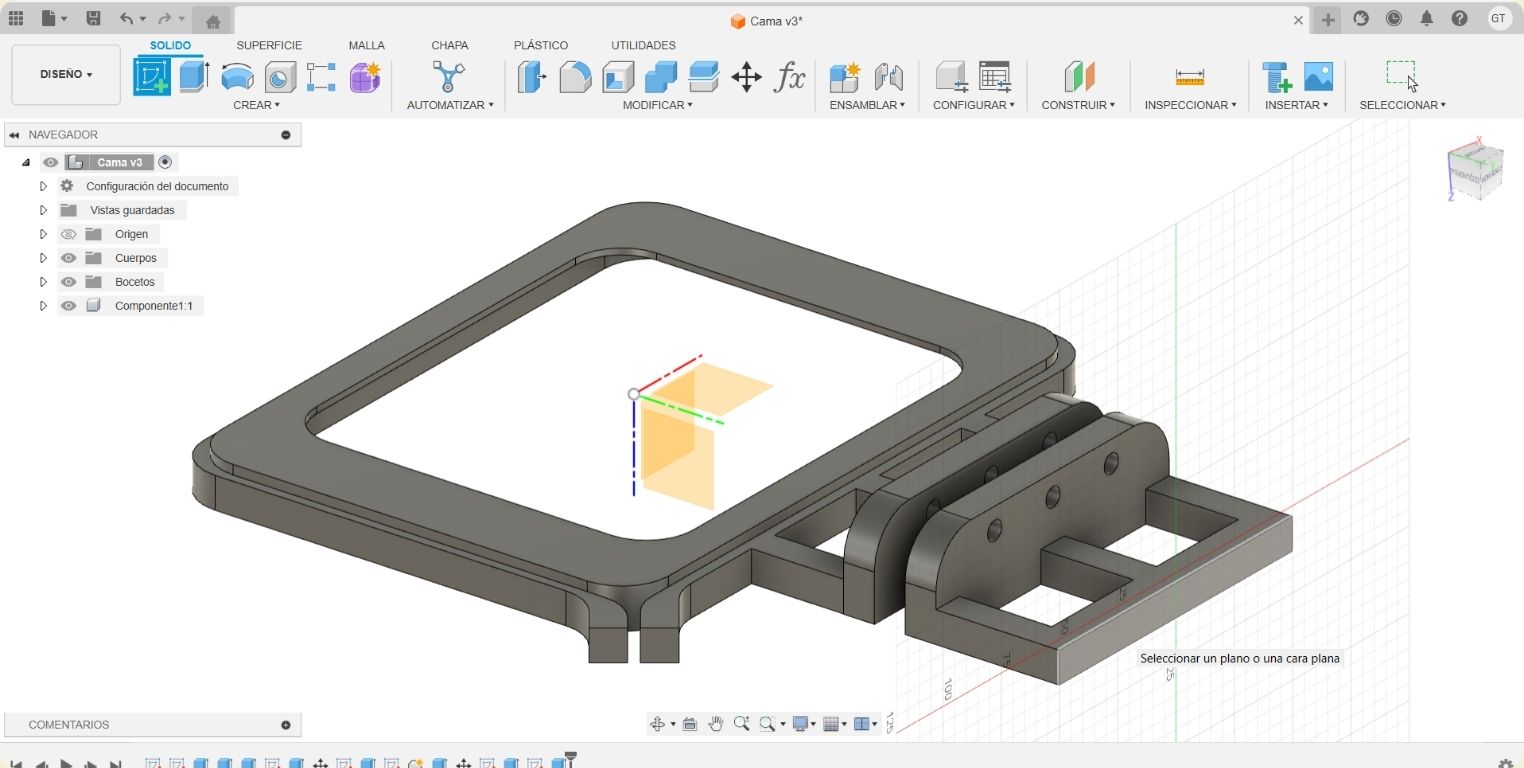Select the Joint tool
Screen dimensions: 1524x768
coord(888,77)
